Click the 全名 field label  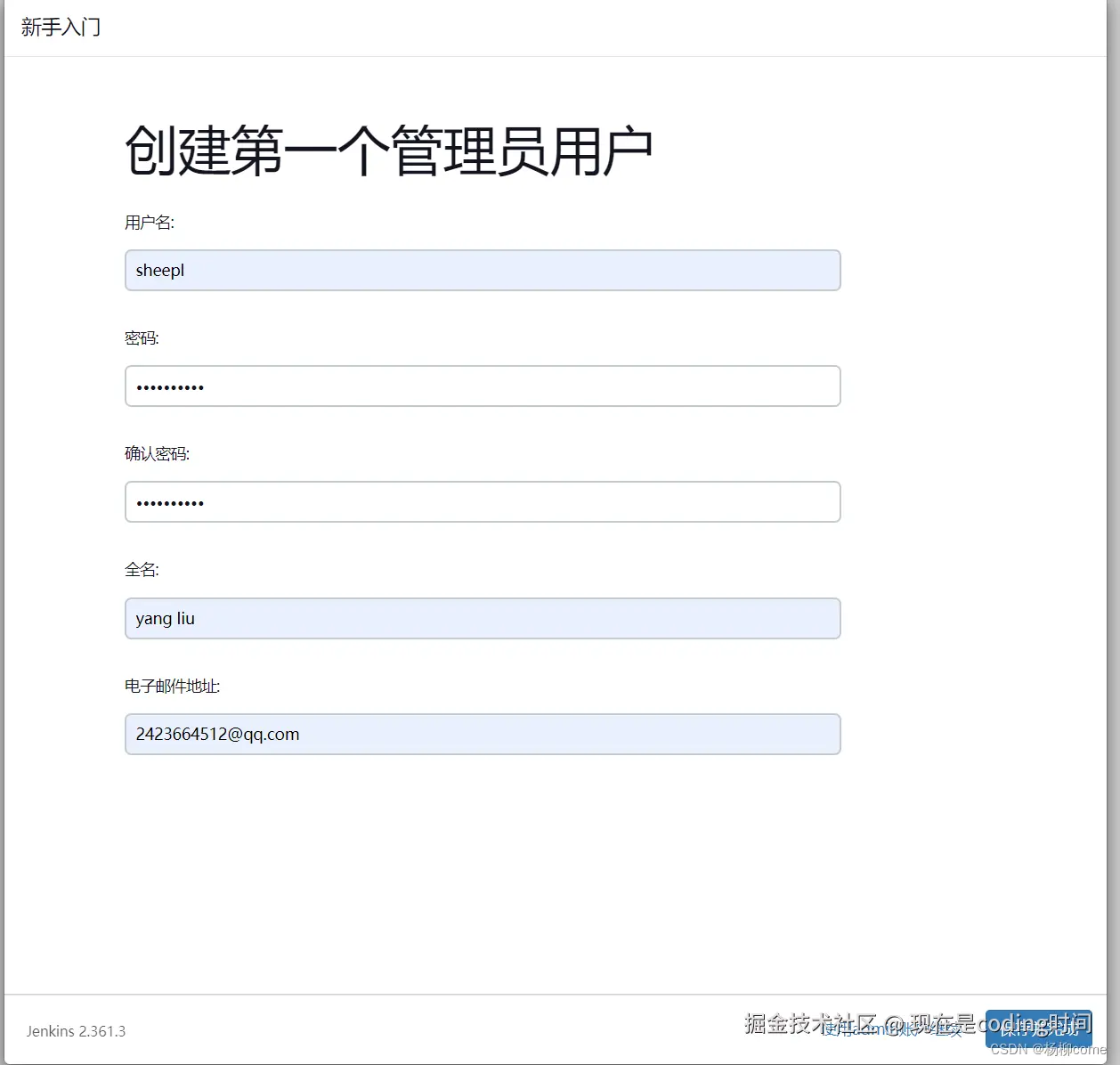(x=141, y=569)
